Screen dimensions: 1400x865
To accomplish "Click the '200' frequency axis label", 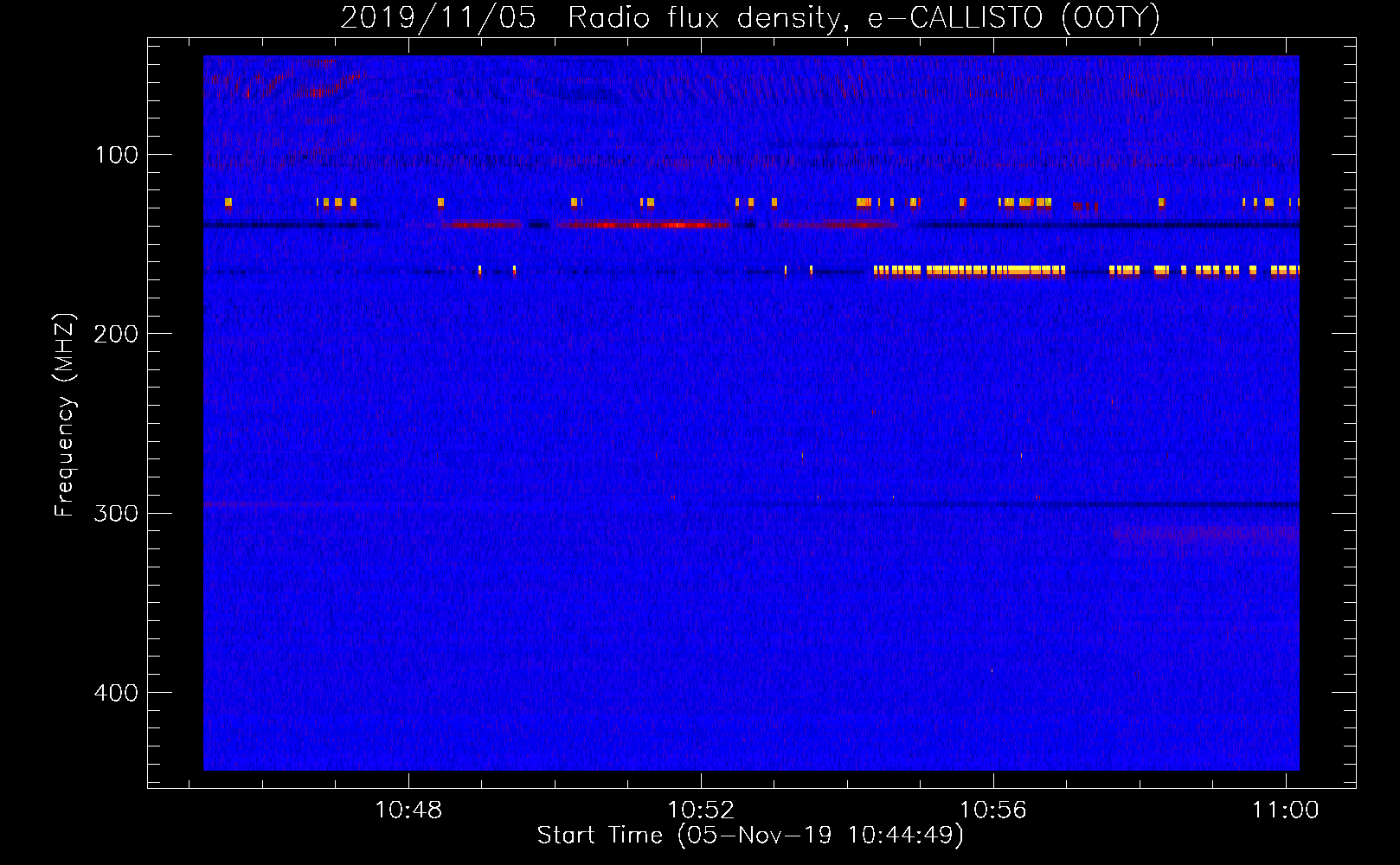I will pos(116,334).
